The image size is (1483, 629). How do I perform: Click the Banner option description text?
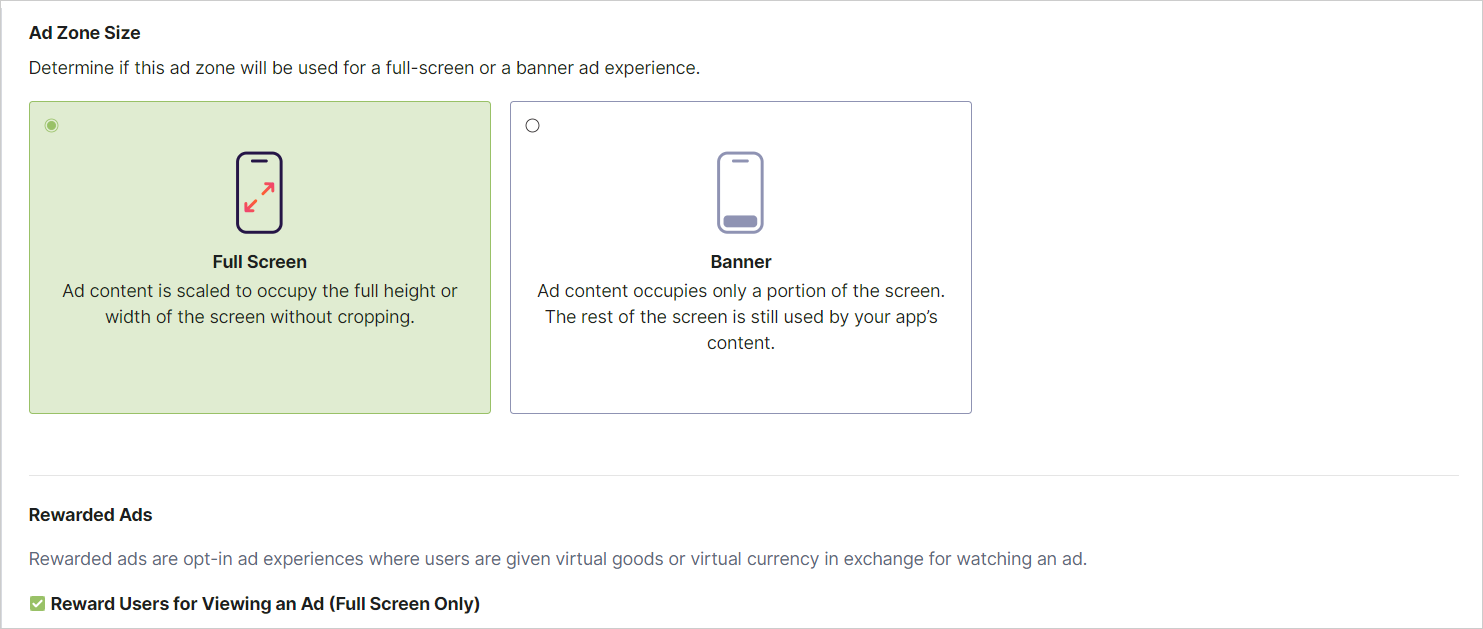tap(740, 317)
